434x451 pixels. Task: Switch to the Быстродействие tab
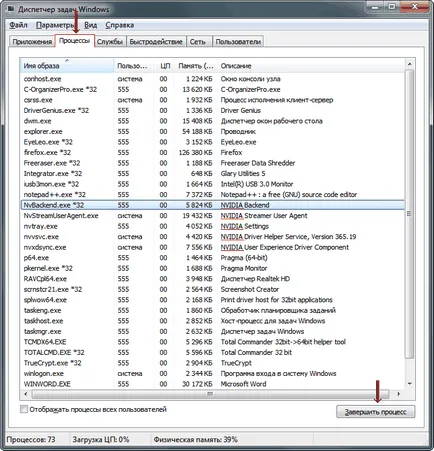pyautogui.click(x=156, y=42)
